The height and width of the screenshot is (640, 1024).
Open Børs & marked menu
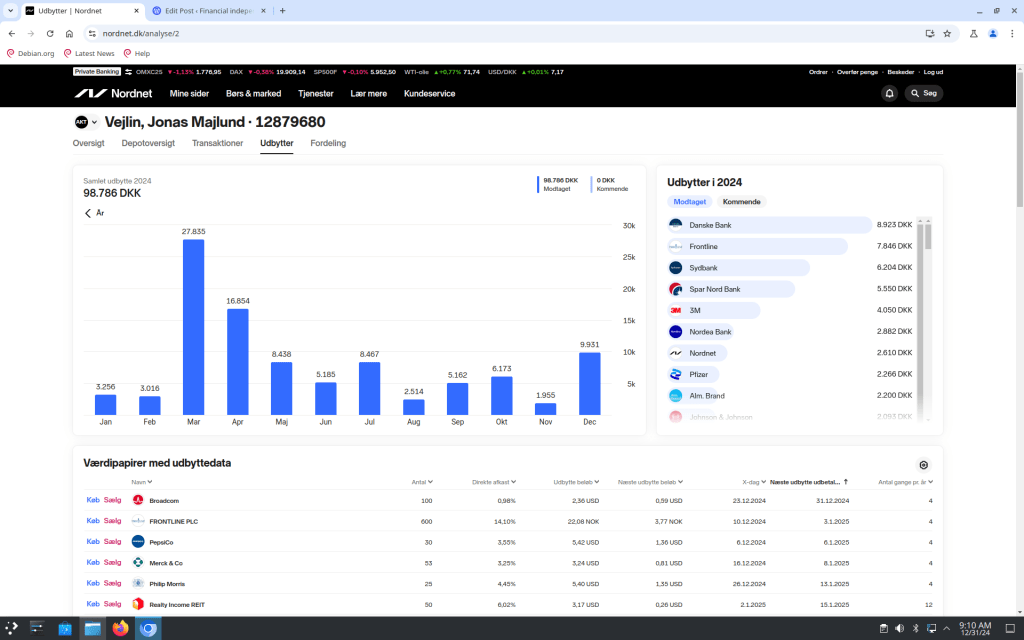point(253,93)
